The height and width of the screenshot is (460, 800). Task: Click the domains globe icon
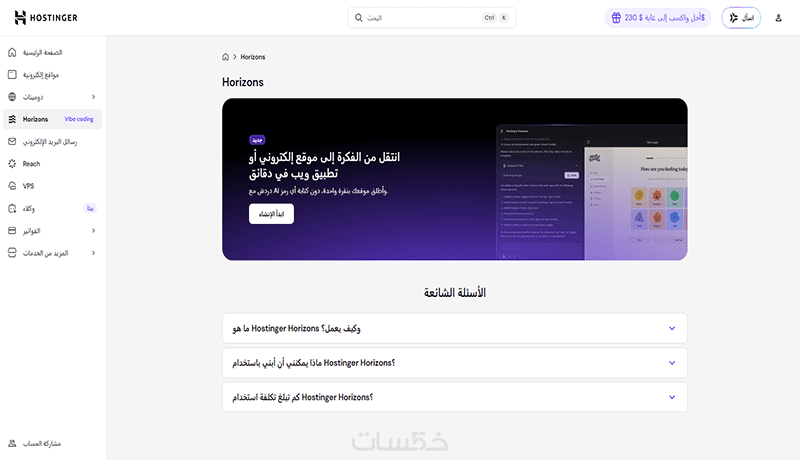(12, 97)
